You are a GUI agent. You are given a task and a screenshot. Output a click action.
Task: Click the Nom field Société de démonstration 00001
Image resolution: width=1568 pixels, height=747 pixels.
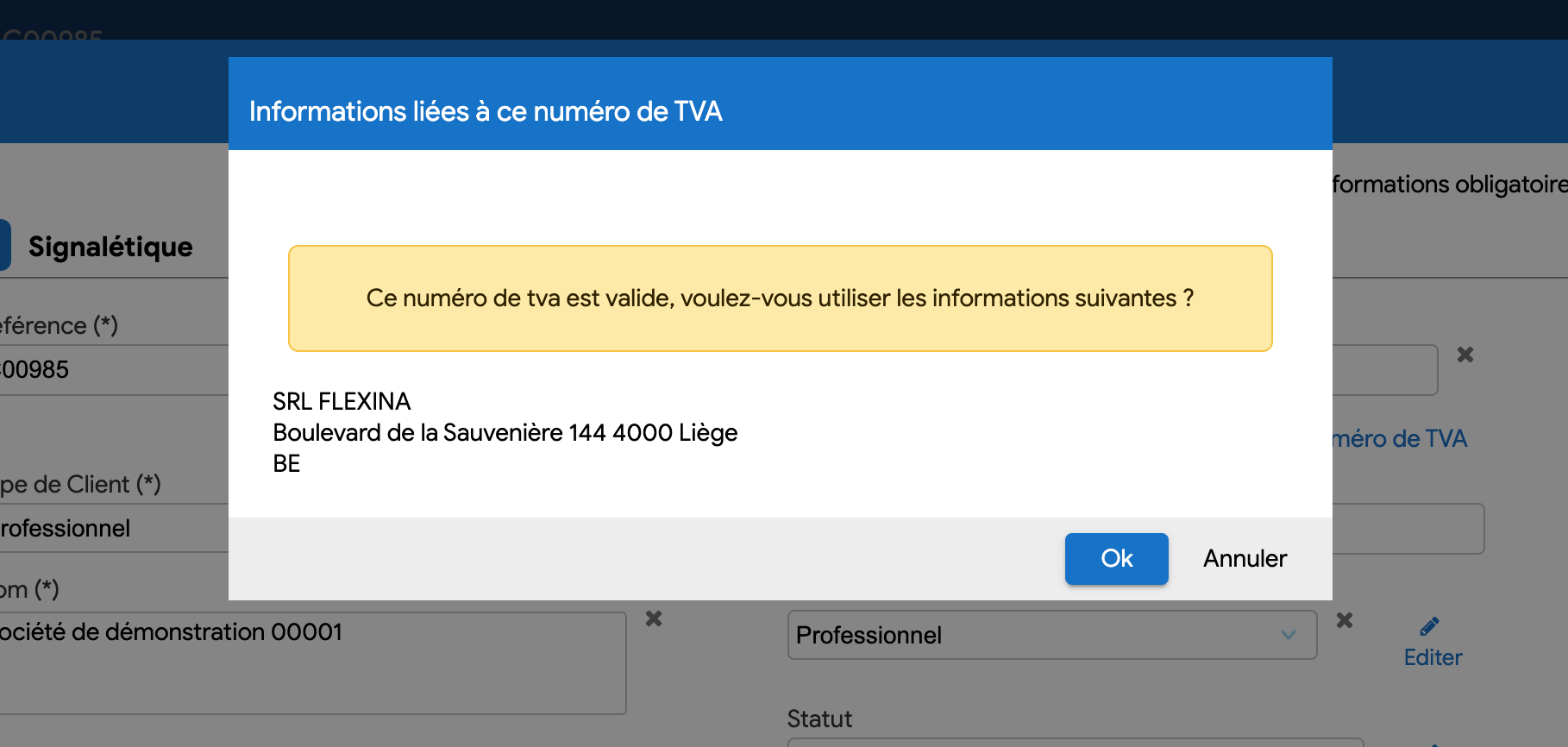pyautogui.click(x=312, y=663)
